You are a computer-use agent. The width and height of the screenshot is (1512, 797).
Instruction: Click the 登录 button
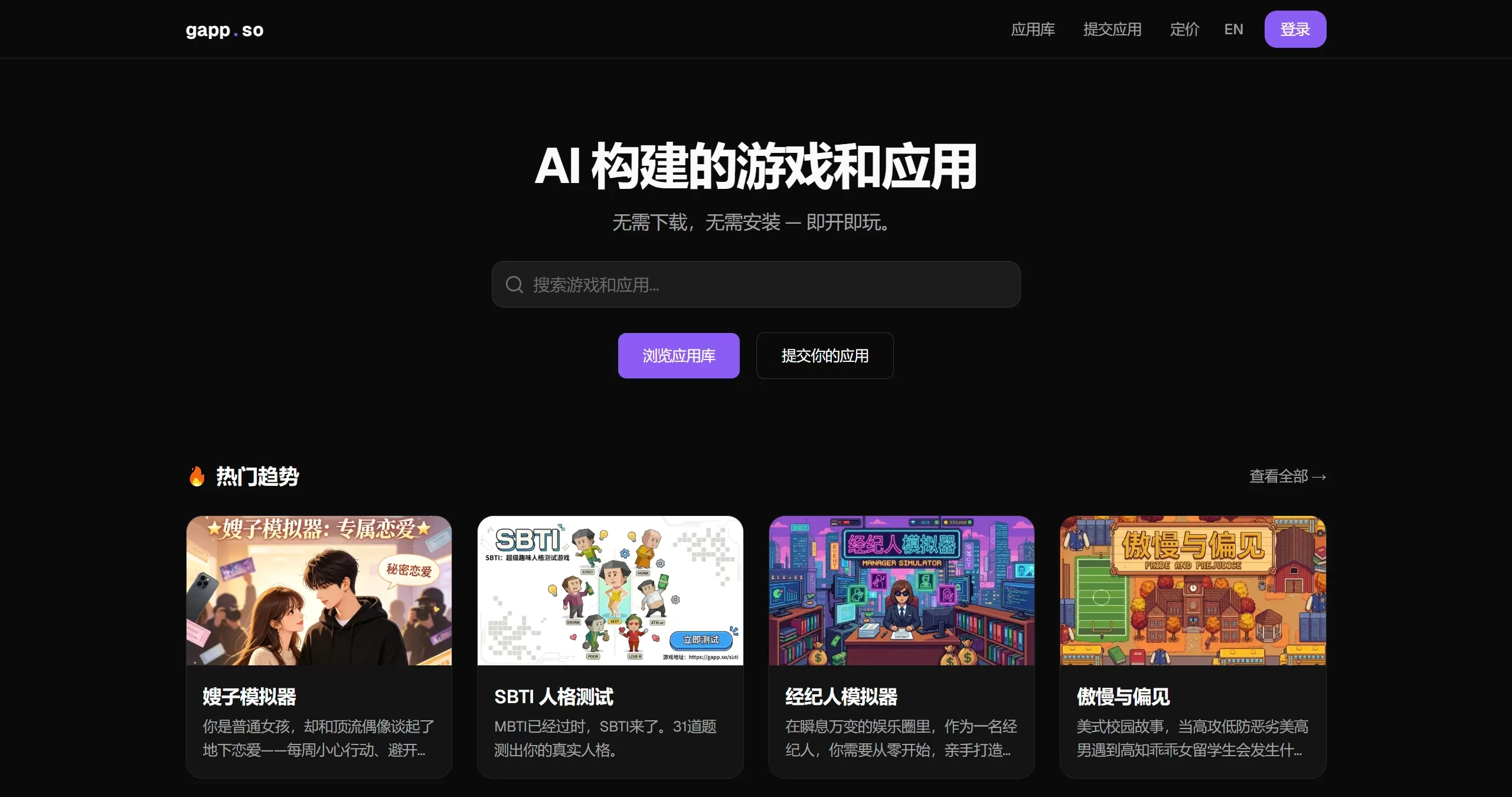click(1295, 30)
